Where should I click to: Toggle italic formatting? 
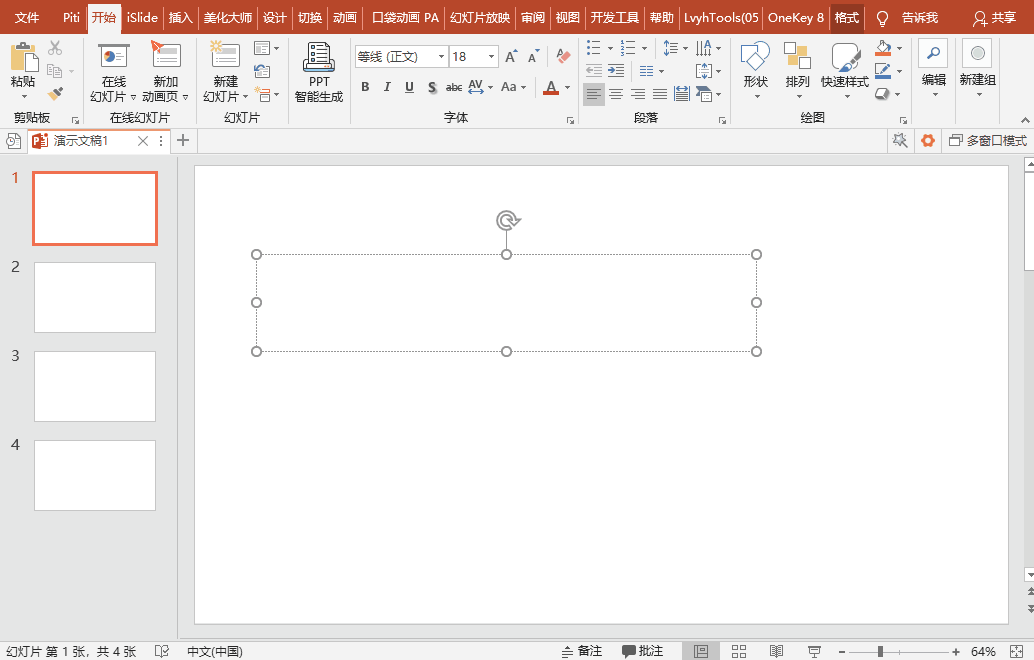coord(387,87)
